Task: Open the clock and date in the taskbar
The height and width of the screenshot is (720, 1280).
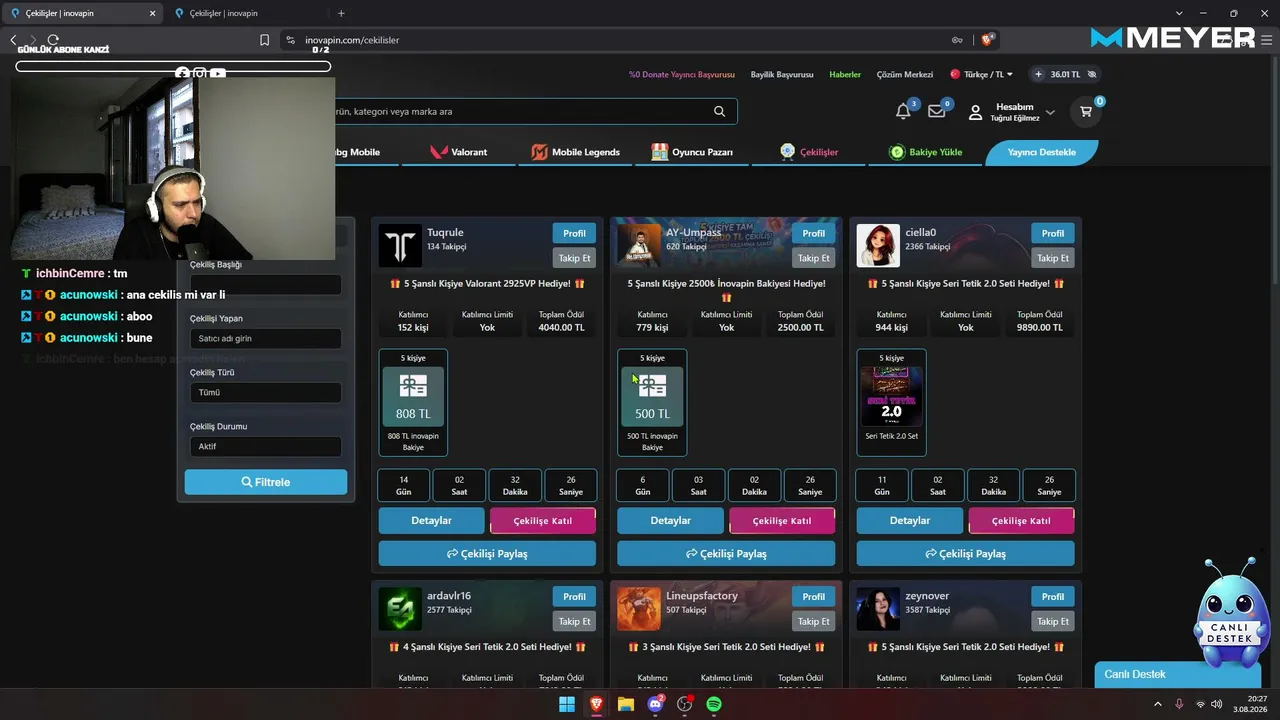Action: click(1250, 704)
